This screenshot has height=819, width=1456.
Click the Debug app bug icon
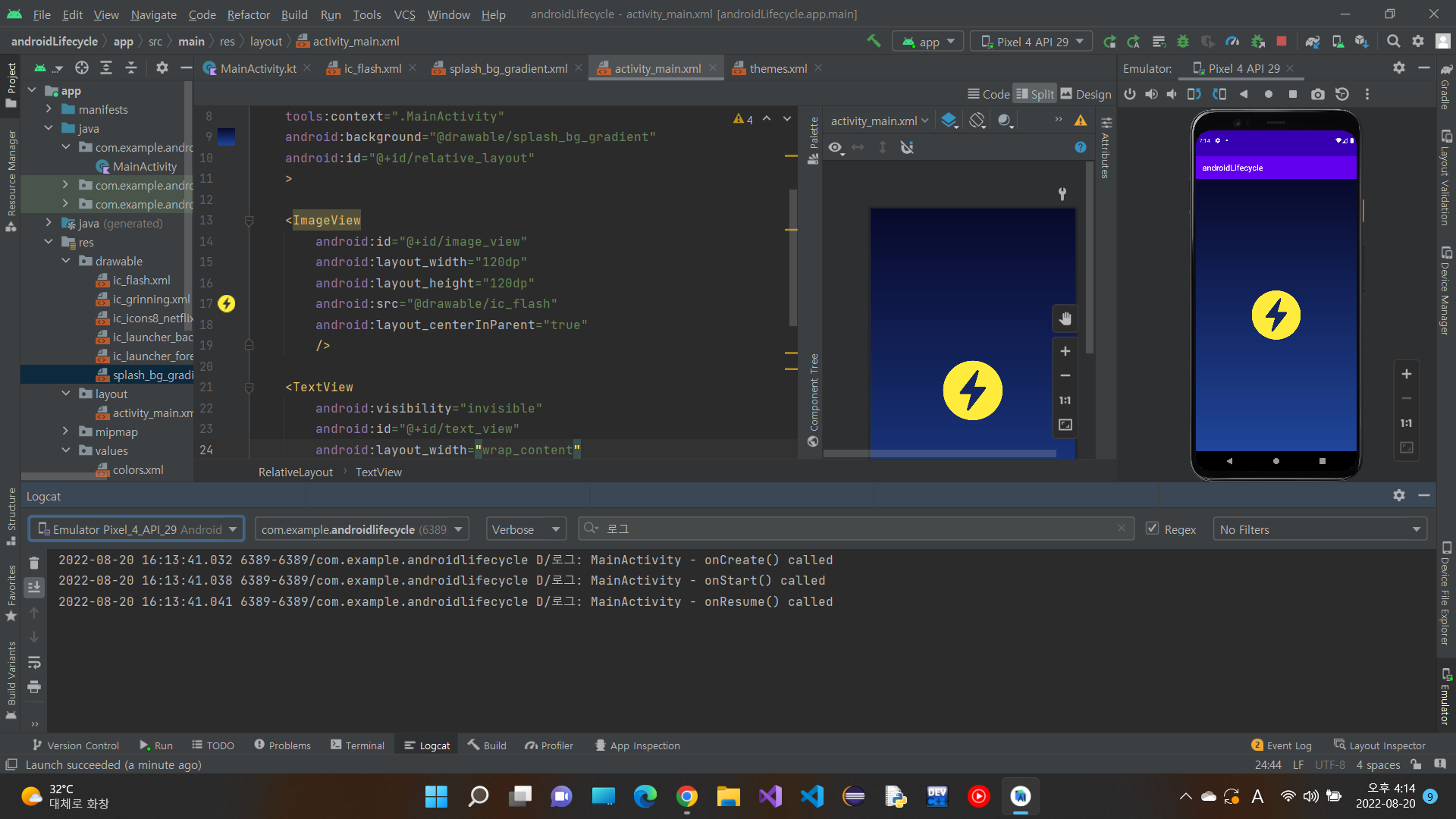point(1182,42)
